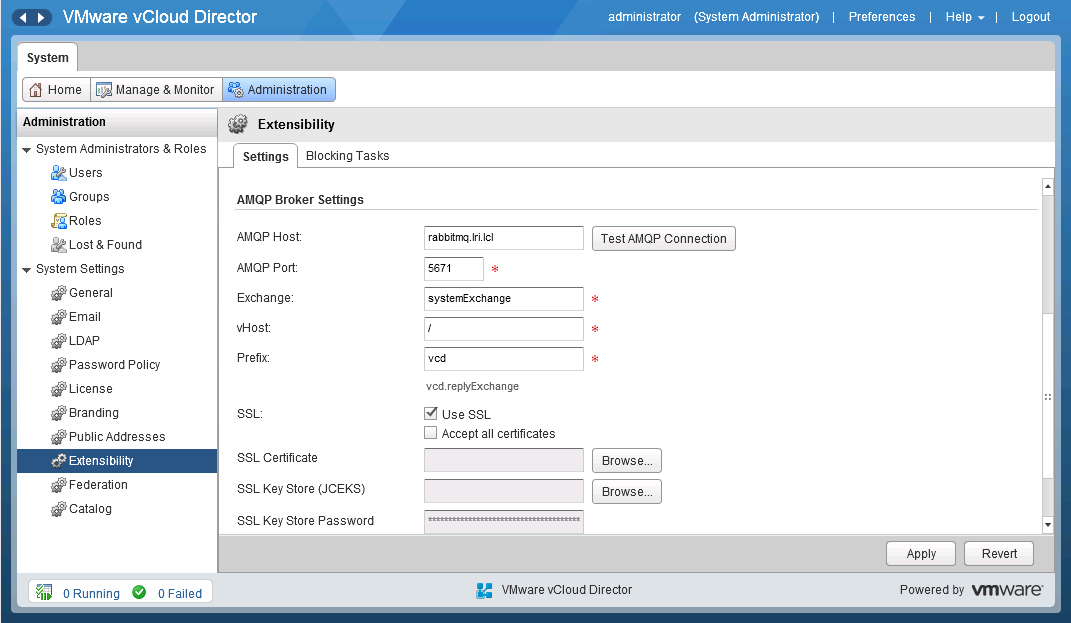Click Browse for SSL Certificate
The width and height of the screenshot is (1071, 623).
[627, 460]
